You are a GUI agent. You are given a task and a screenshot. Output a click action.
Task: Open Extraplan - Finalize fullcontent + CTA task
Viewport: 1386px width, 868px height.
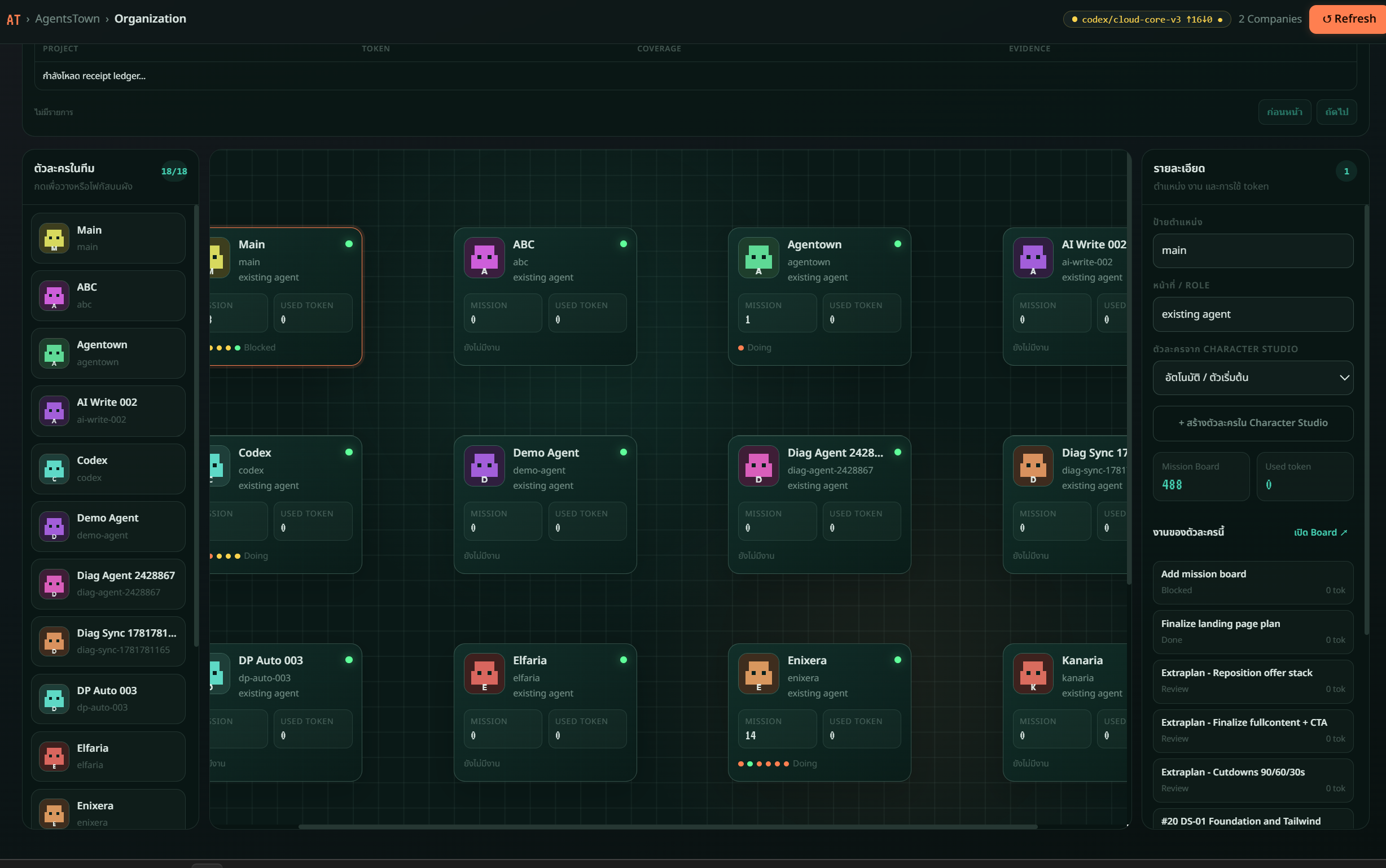click(1253, 731)
